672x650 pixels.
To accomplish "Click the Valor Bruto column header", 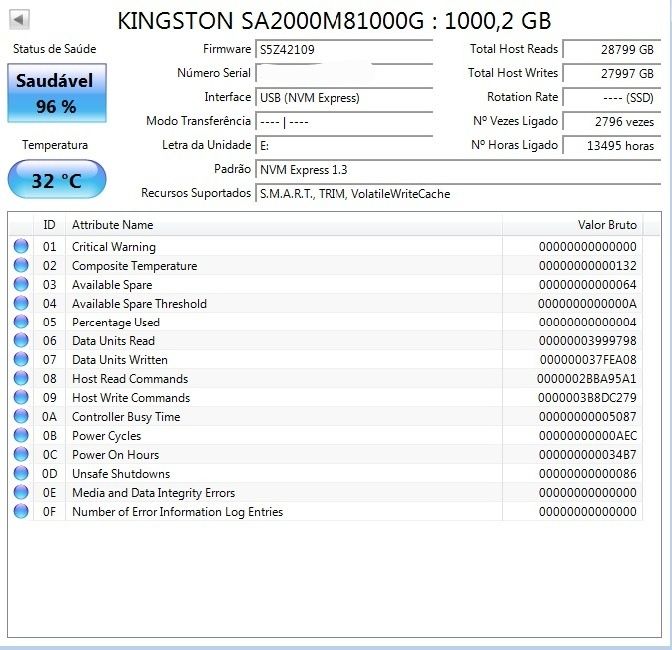I will pos(572,225).
